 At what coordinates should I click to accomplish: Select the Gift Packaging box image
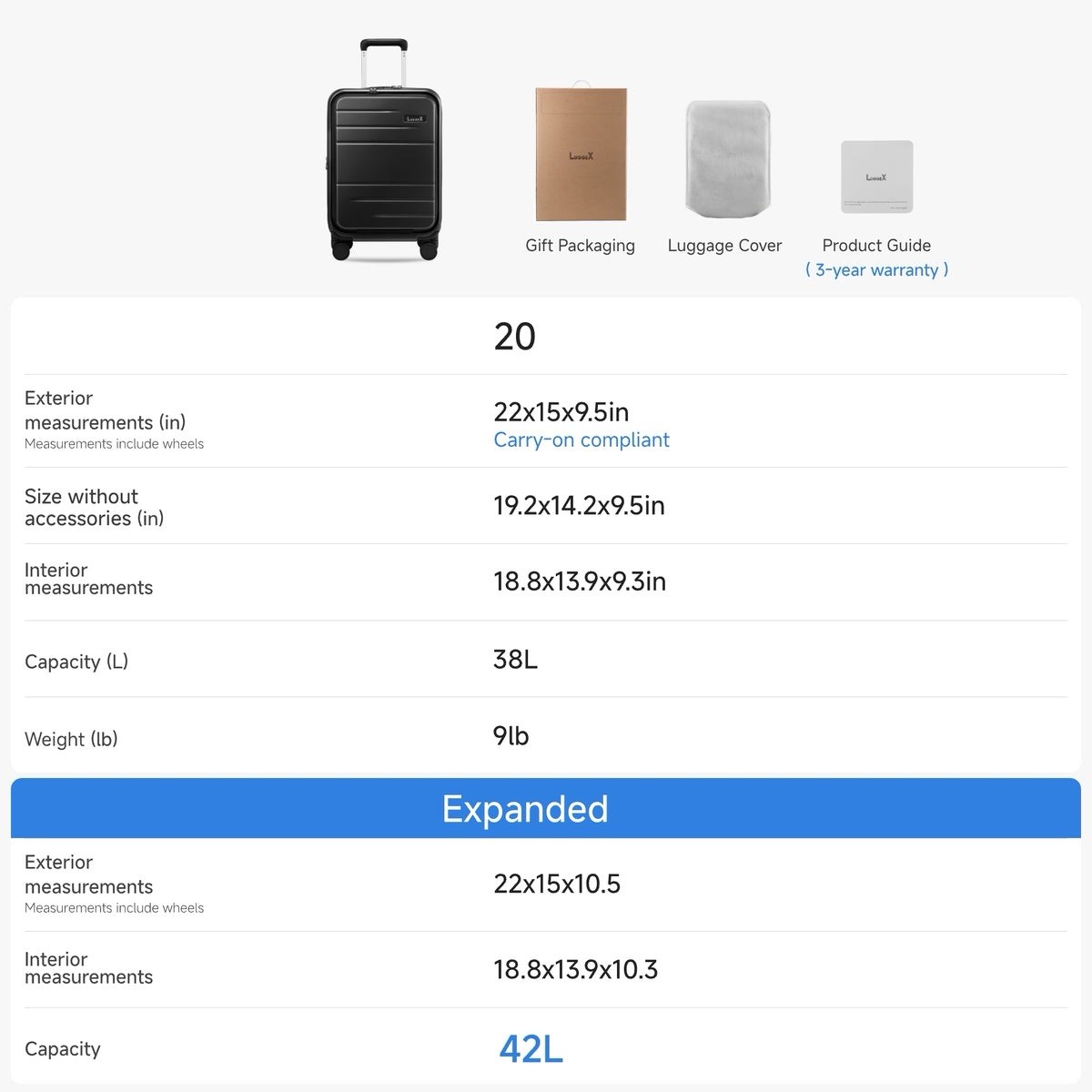pyautogui.click(x=581, y=153)
